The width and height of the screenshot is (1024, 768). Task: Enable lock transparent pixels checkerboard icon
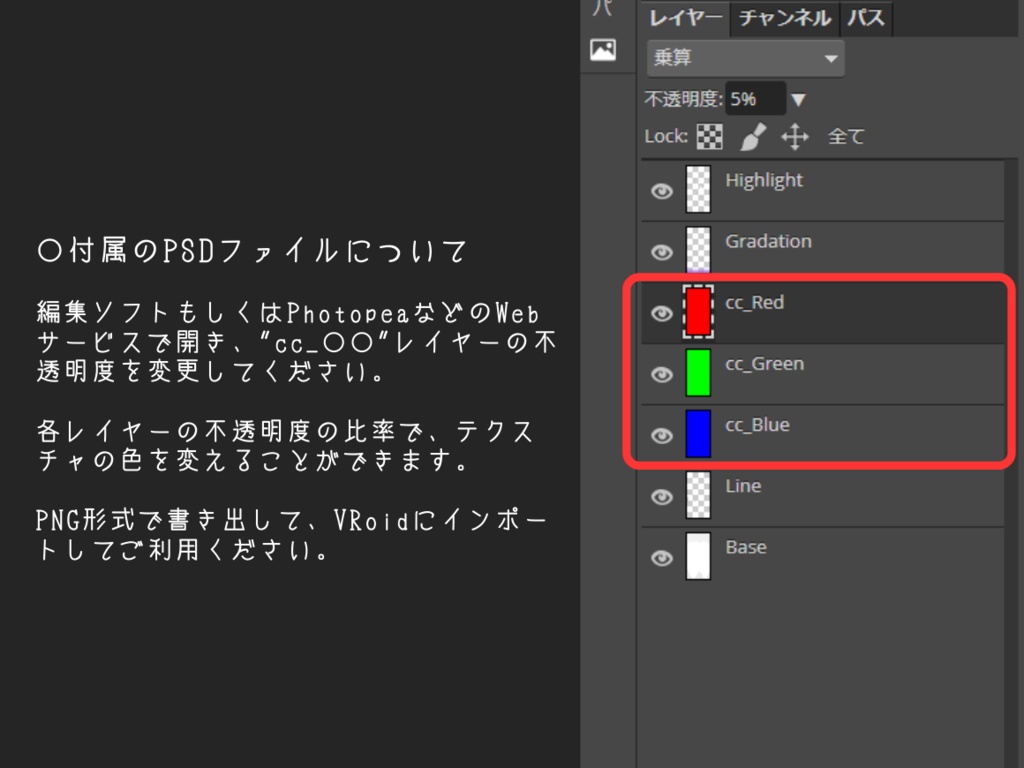pyautogui.click(x=709, y=136)
